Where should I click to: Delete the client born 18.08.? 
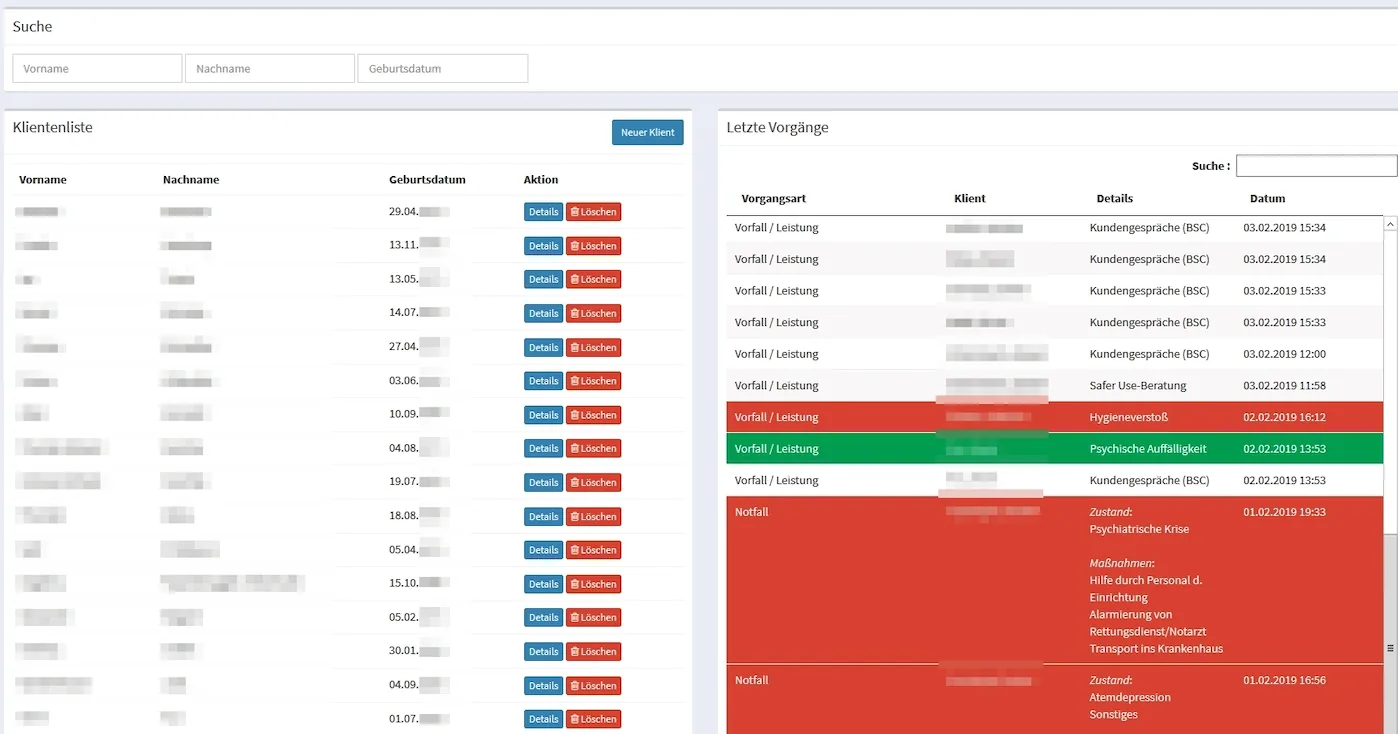(593, 516)
